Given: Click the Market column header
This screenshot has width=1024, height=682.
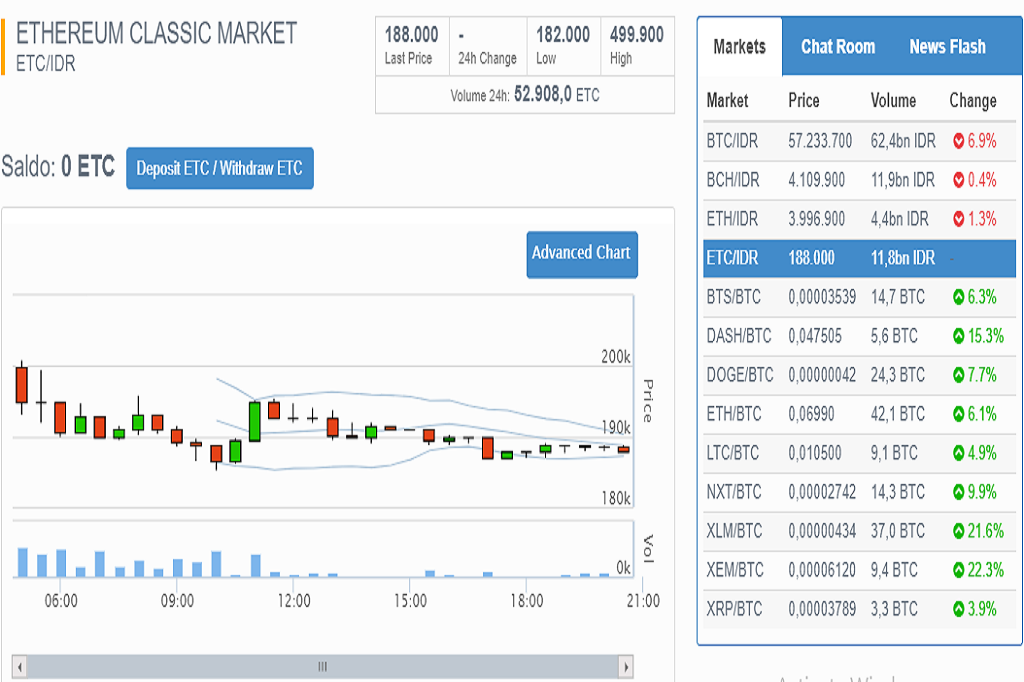Looking at the screenshot, I should point(728,101).
